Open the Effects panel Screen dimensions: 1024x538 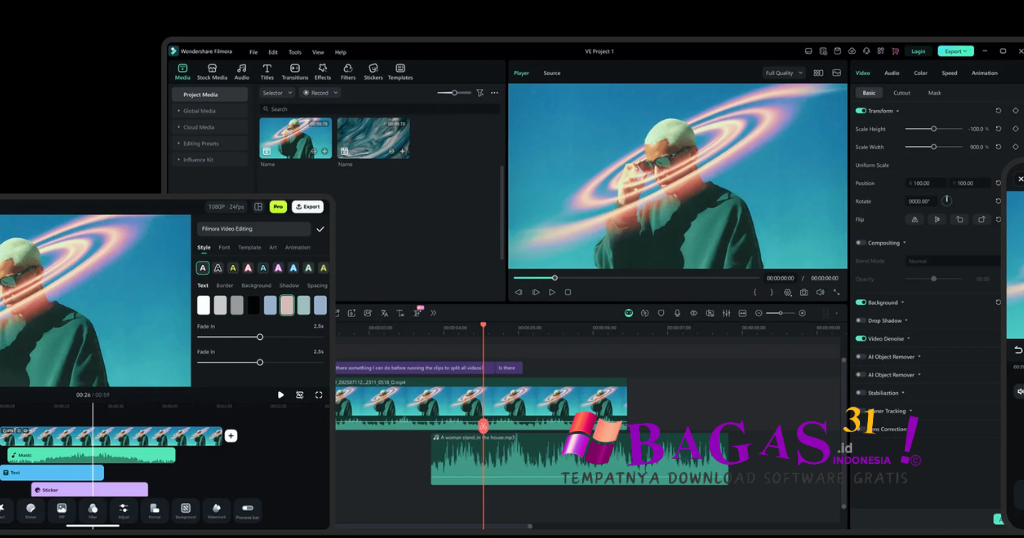323,72
